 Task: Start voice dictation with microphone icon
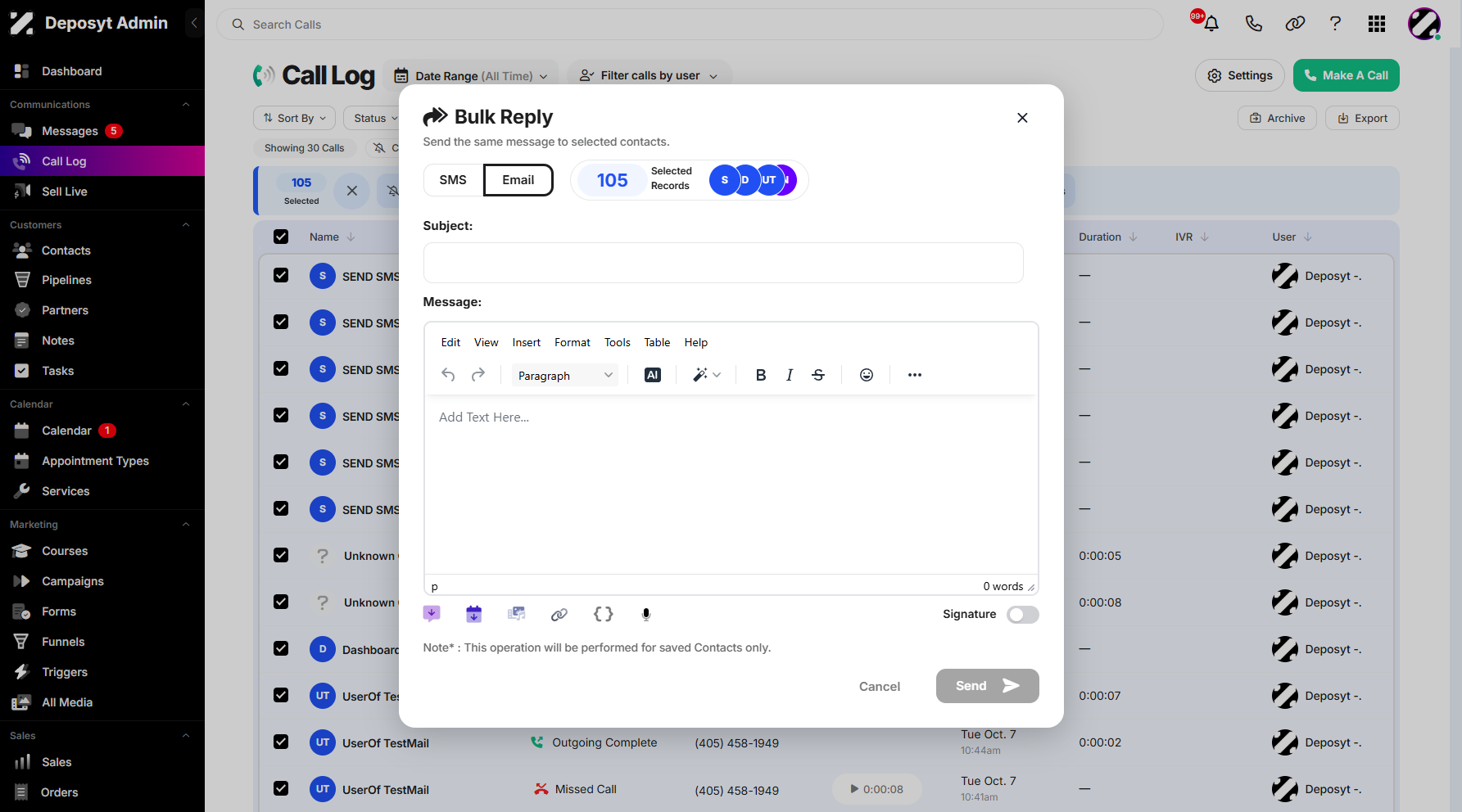click(646, 614)
